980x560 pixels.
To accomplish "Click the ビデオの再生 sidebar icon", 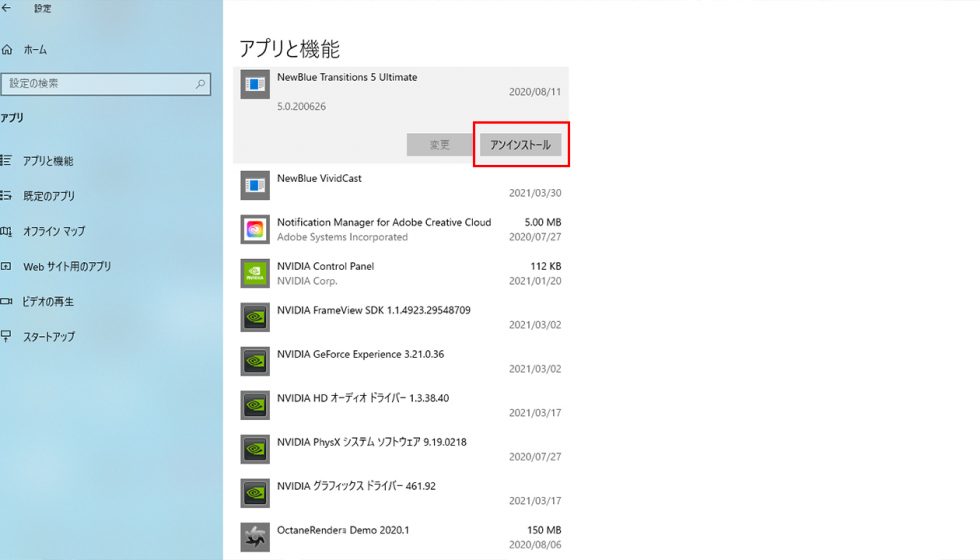I will (6, 301).
